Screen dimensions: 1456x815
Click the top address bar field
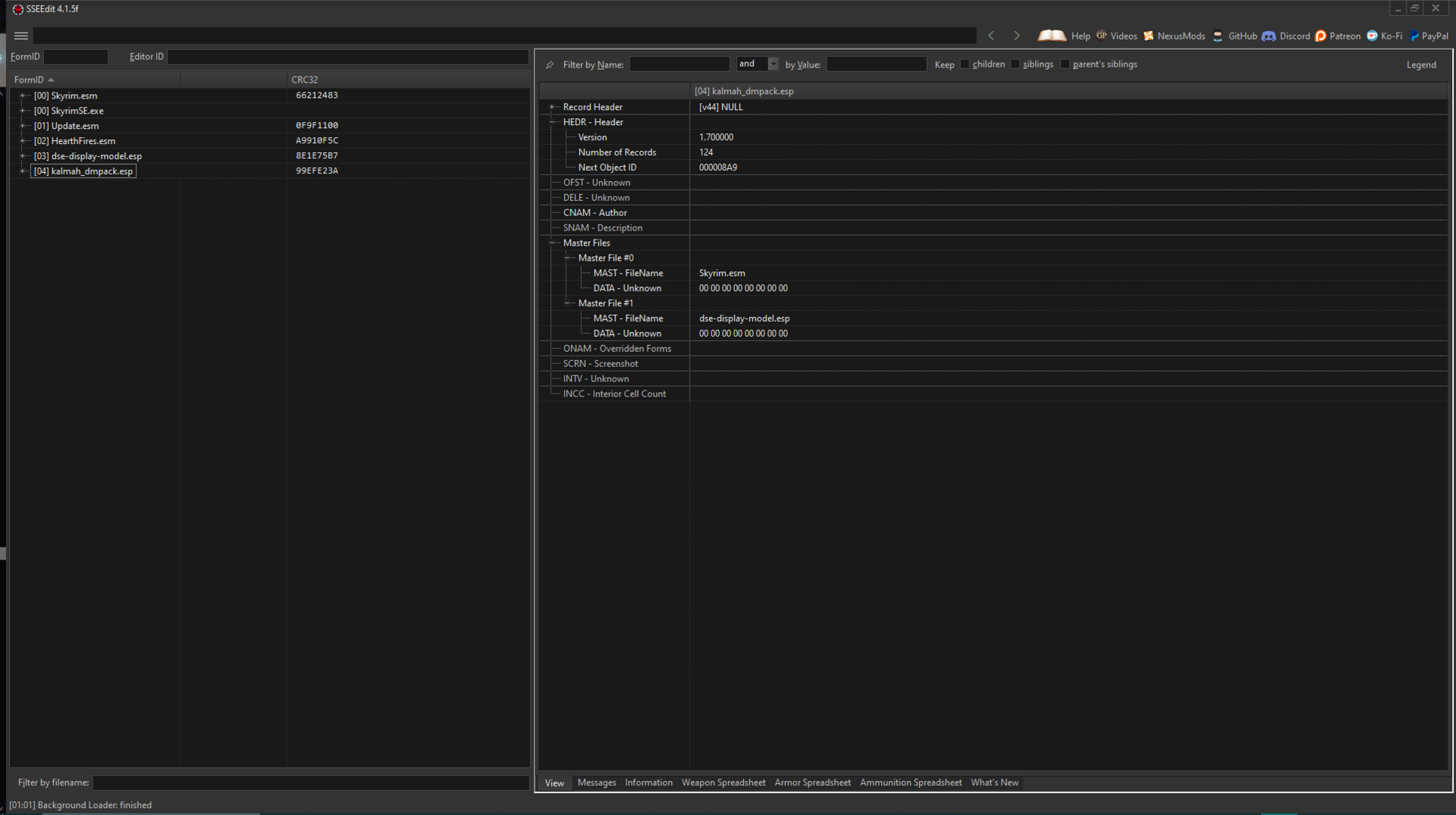[x=504, y=36]
